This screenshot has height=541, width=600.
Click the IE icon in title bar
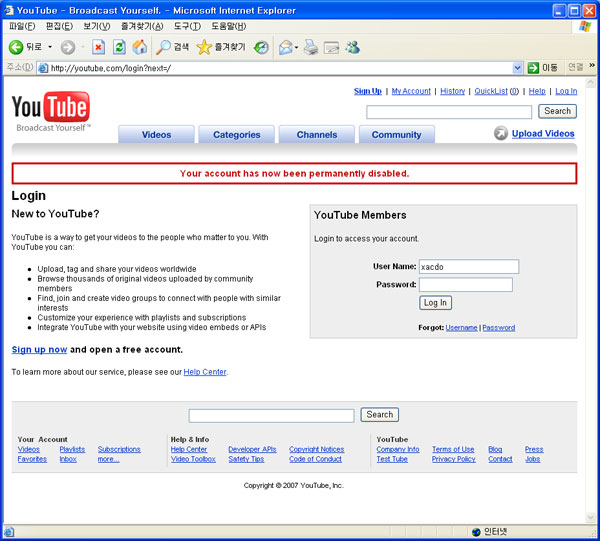pos(8,10)
